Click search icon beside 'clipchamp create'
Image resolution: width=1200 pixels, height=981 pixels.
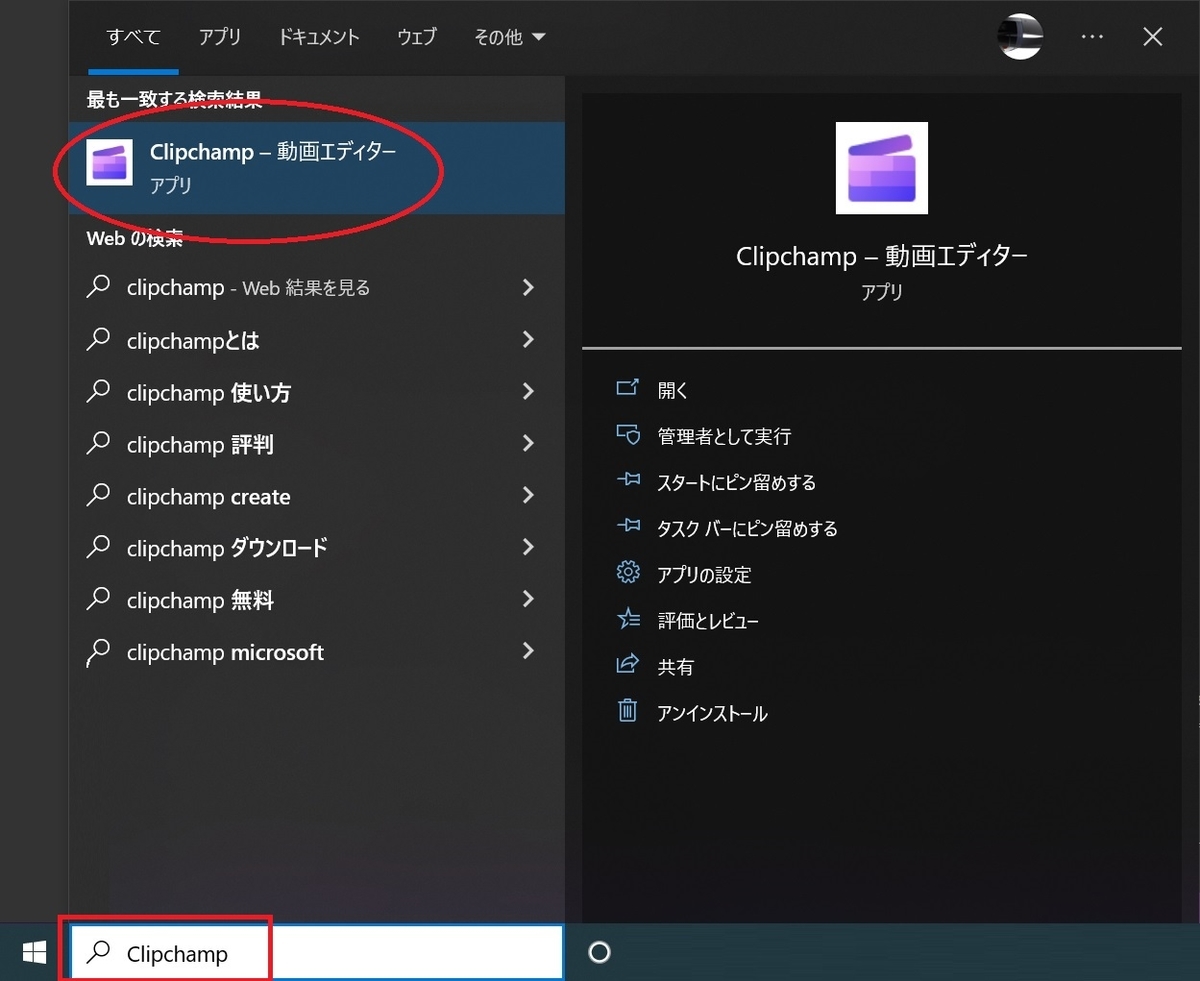click(x=98, y=496)
